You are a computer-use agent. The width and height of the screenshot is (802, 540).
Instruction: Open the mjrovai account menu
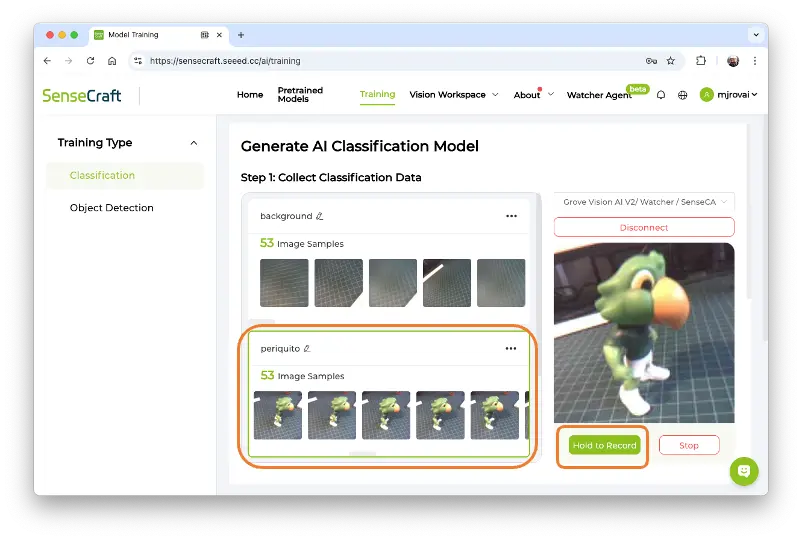[x=729, y=95]
